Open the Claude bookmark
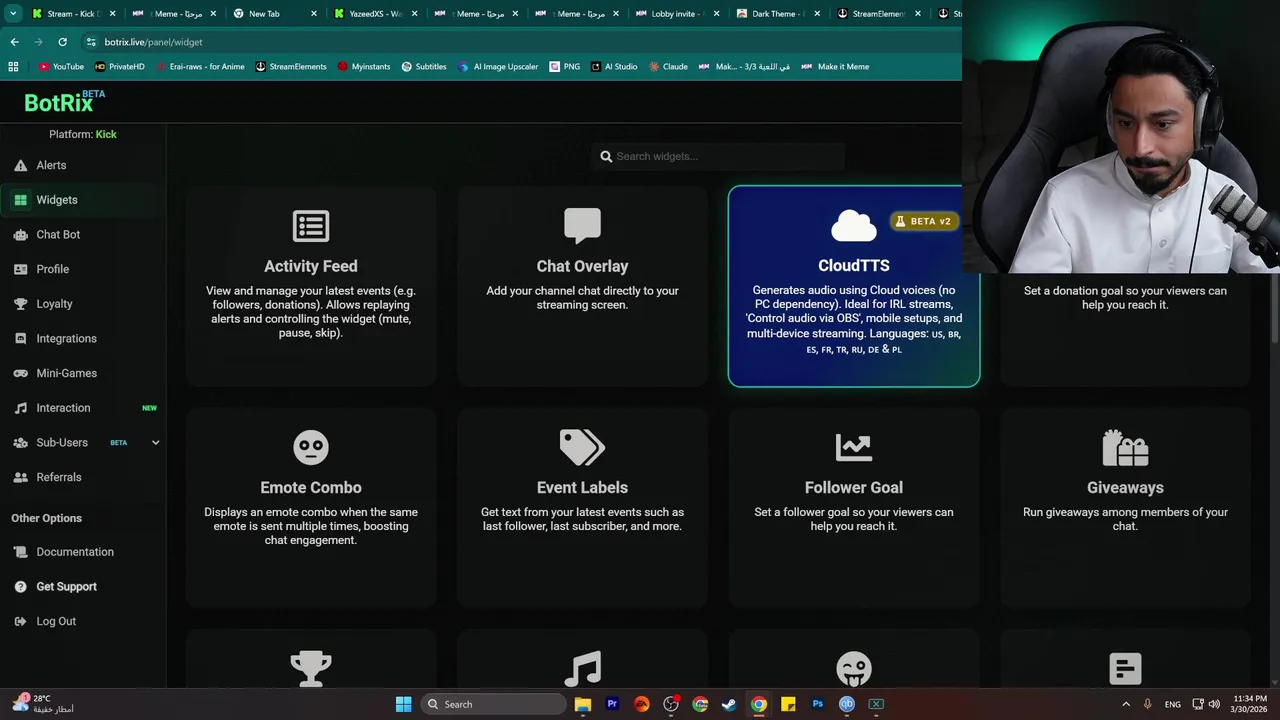 pos(668,67)
